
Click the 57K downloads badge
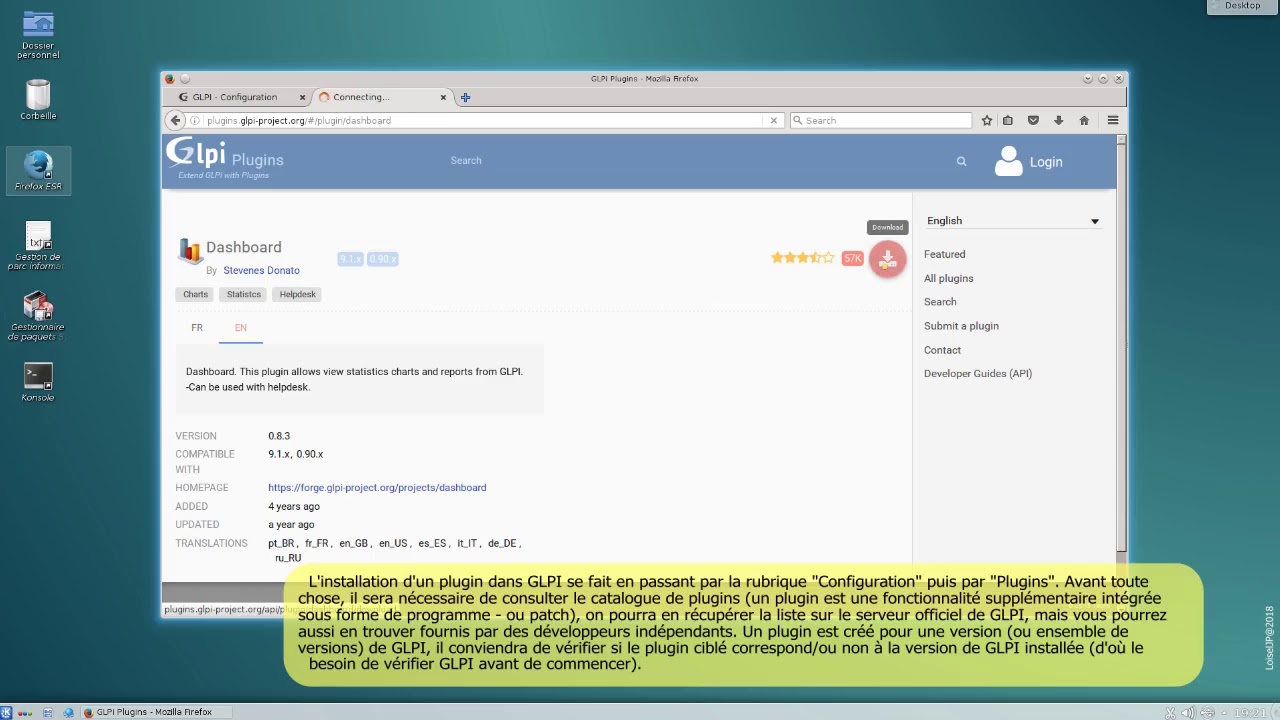[852, 258]
